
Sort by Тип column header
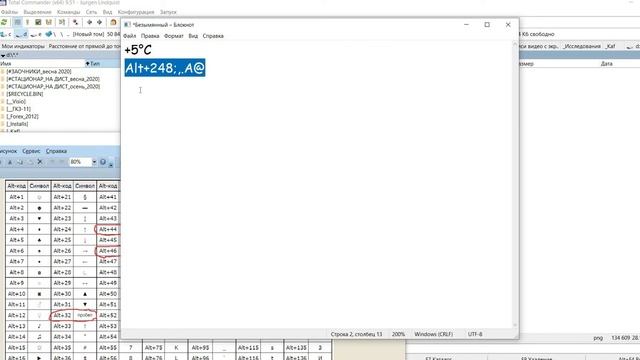(102, 64)
